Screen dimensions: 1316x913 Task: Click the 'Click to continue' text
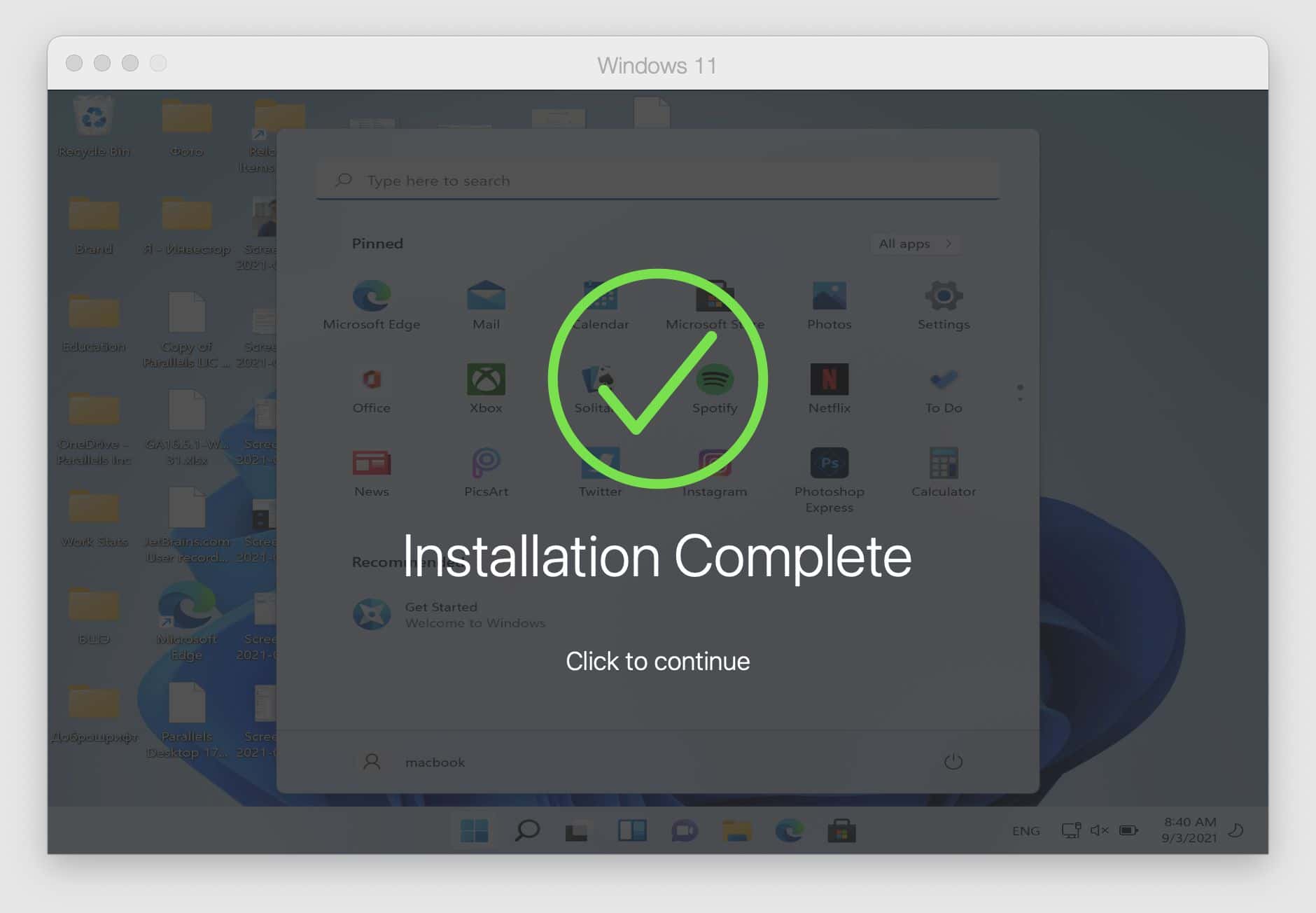(x=657, y=661)
